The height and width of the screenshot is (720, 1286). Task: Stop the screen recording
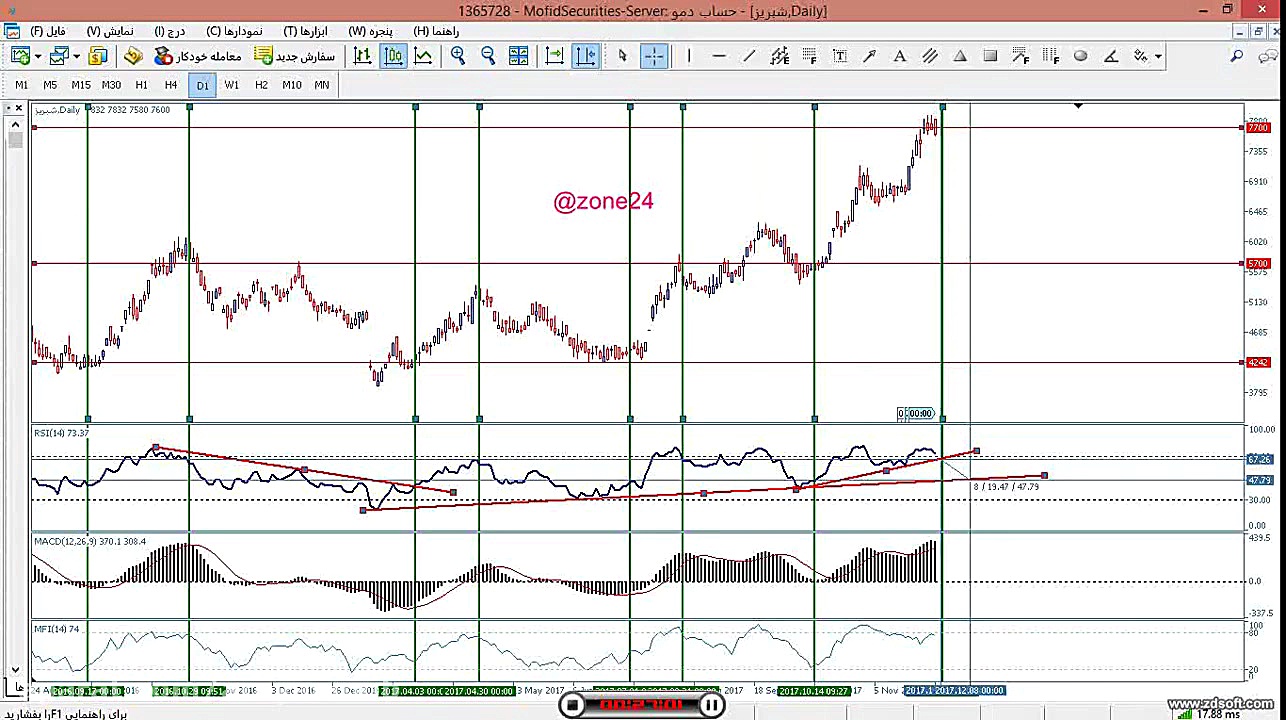(x=572, y=705)
